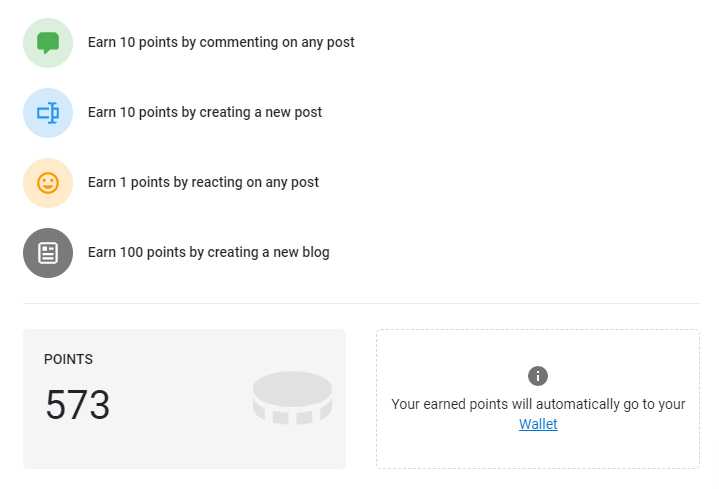Select the reacting on any post reward text
This screenshot has height=489, width=719.
203,183
